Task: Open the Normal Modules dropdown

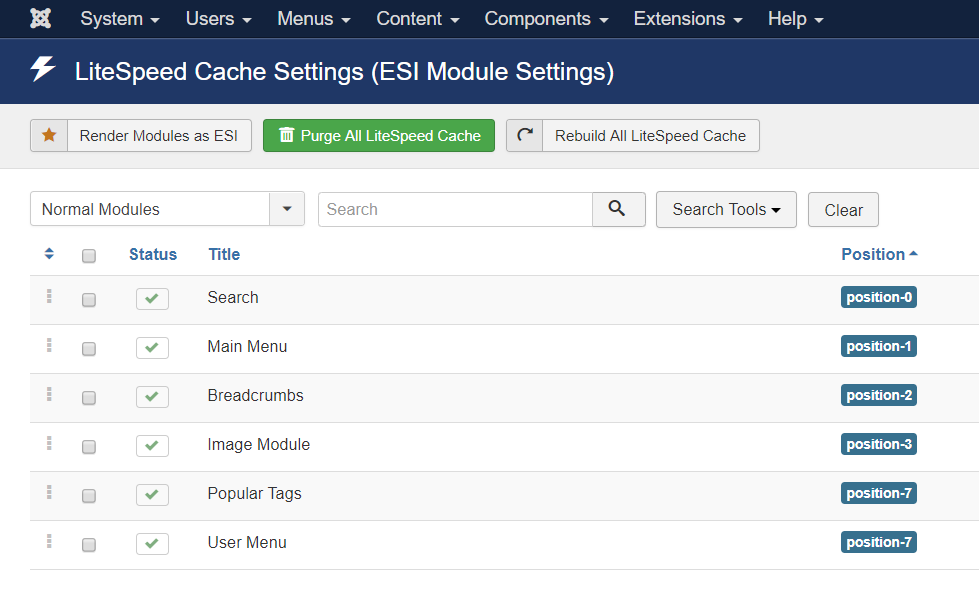Action: tap(167, 209)
